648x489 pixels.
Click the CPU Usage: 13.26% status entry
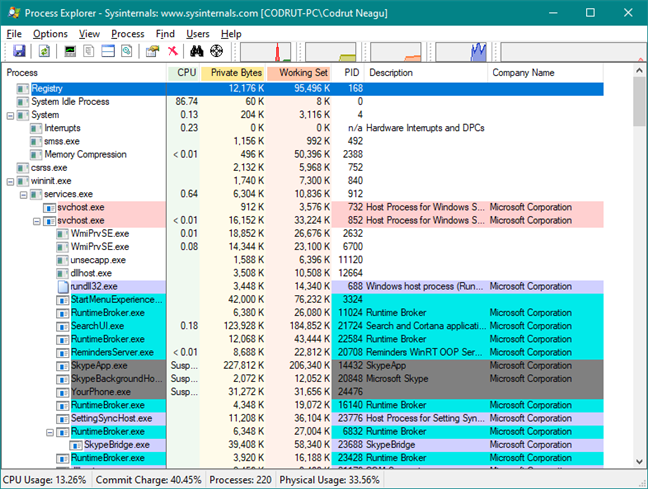coord(45,480)
